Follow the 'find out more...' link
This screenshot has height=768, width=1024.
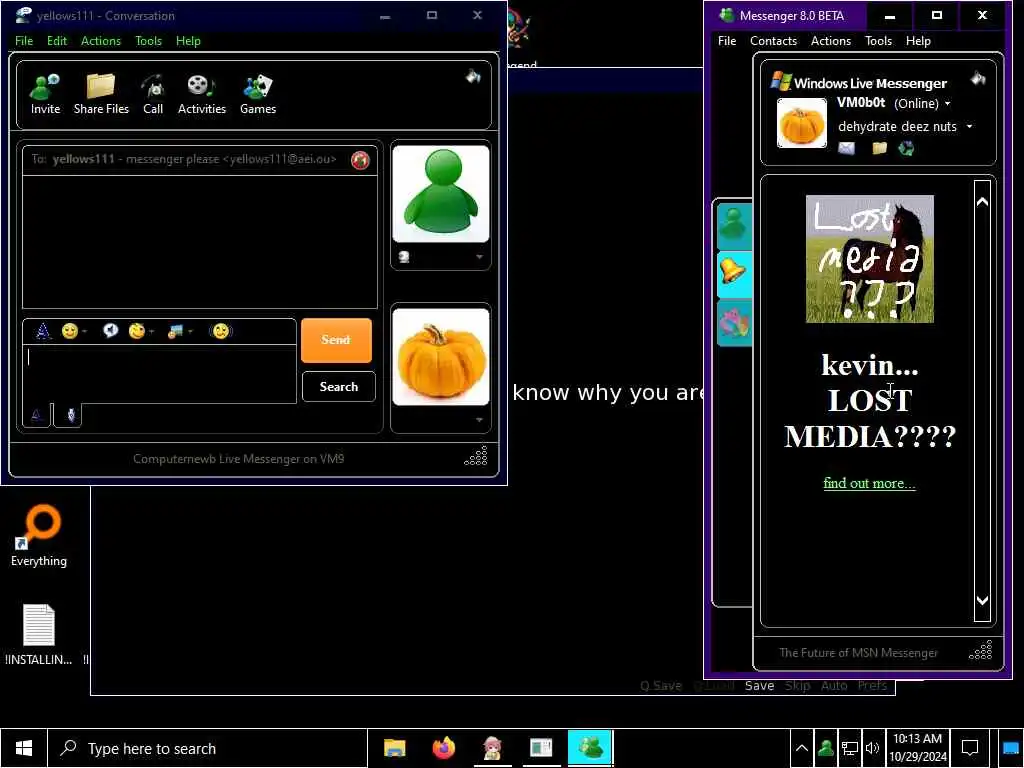(869, 483)
